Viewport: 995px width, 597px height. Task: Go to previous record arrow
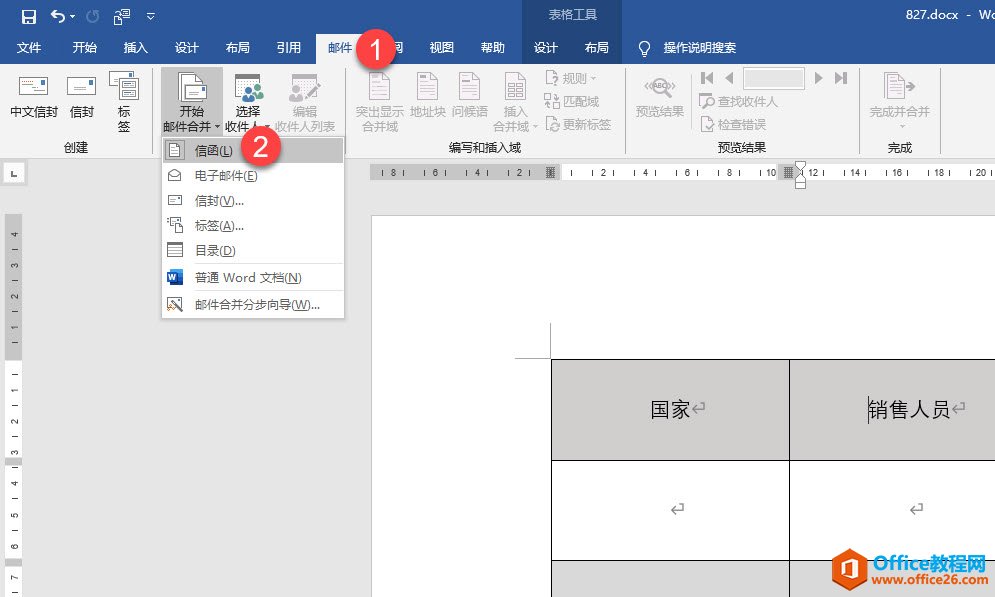click(729, 78)
